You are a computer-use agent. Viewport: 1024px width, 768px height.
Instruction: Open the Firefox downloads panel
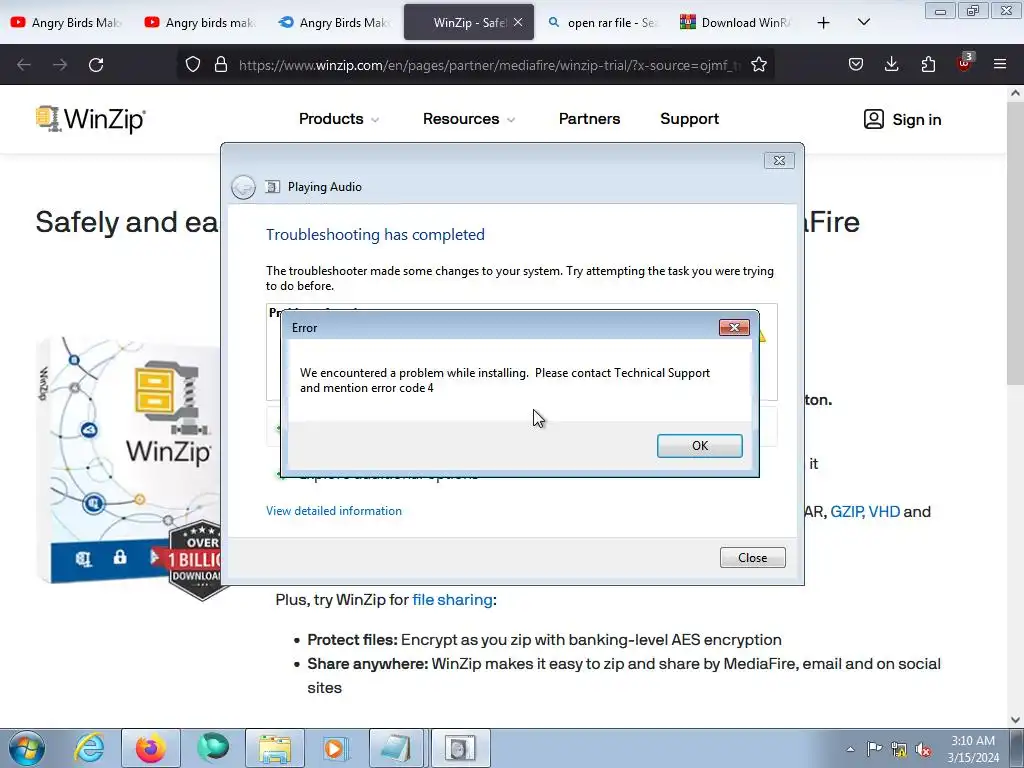[891, 65]
